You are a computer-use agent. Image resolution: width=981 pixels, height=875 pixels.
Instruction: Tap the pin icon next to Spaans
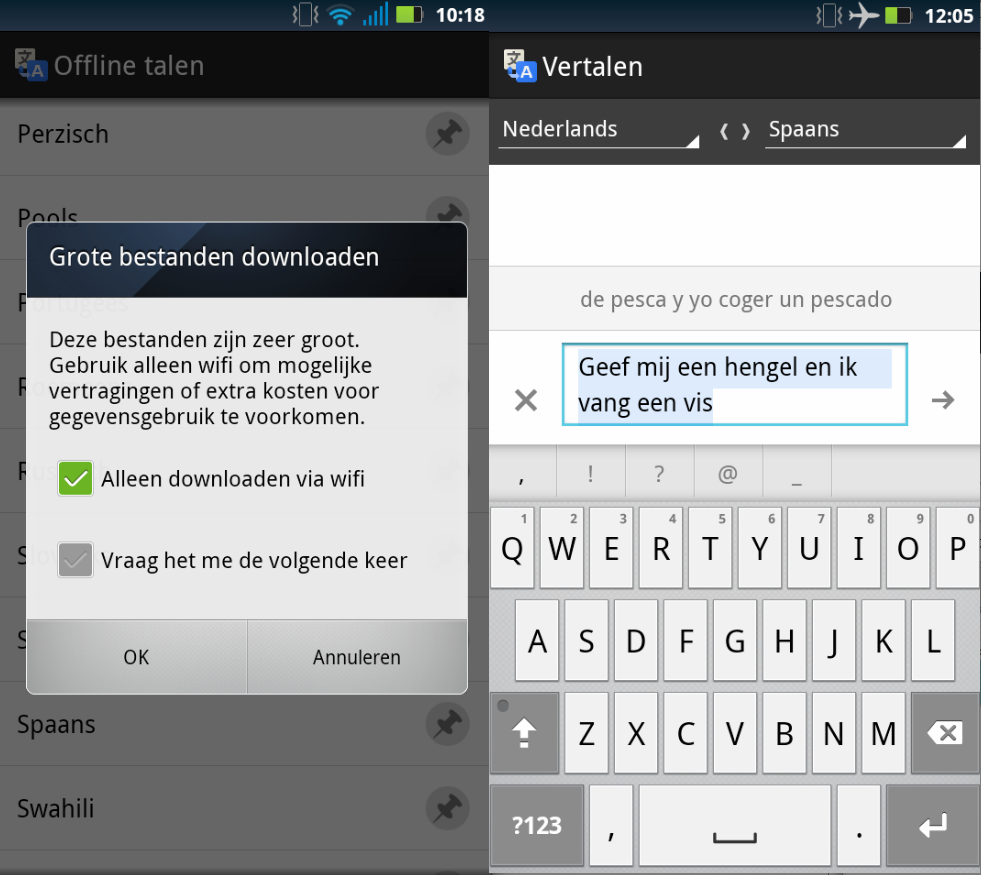[x=446, y=724]
